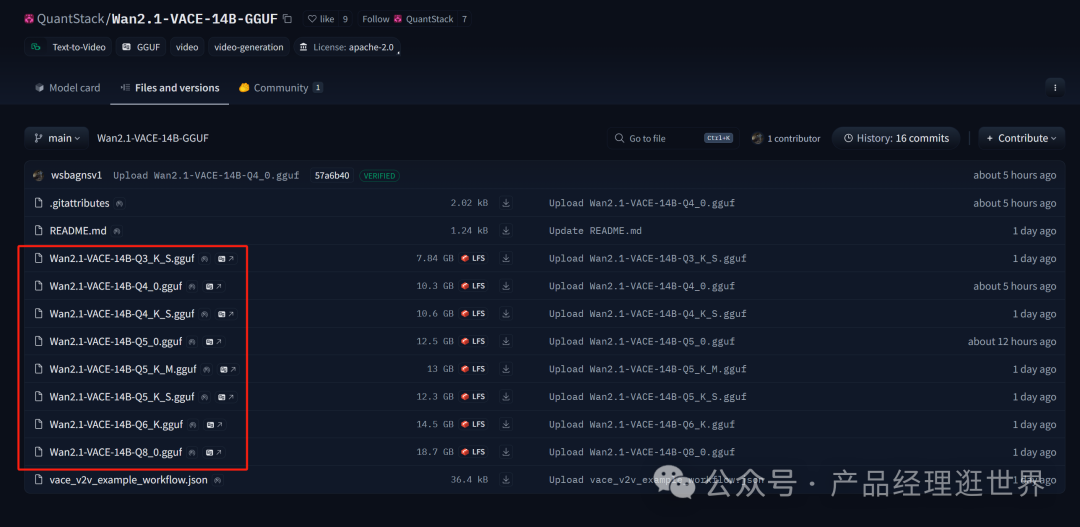Select the Text-to-Video tag

click(68, 47)
